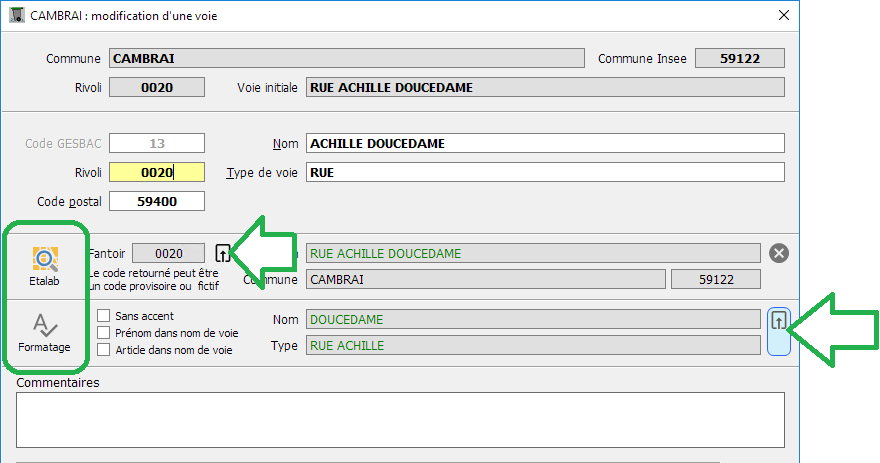This screenshot has width=880, height=463.
Task: Apply formatted name with the right transfer icon
Action: pos(780,321)
